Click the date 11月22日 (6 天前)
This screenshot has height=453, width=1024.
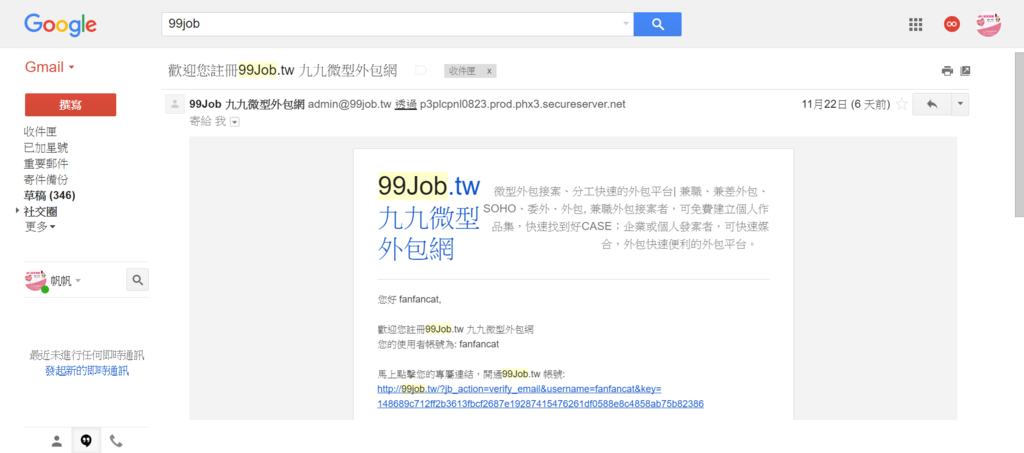(845, 104)
